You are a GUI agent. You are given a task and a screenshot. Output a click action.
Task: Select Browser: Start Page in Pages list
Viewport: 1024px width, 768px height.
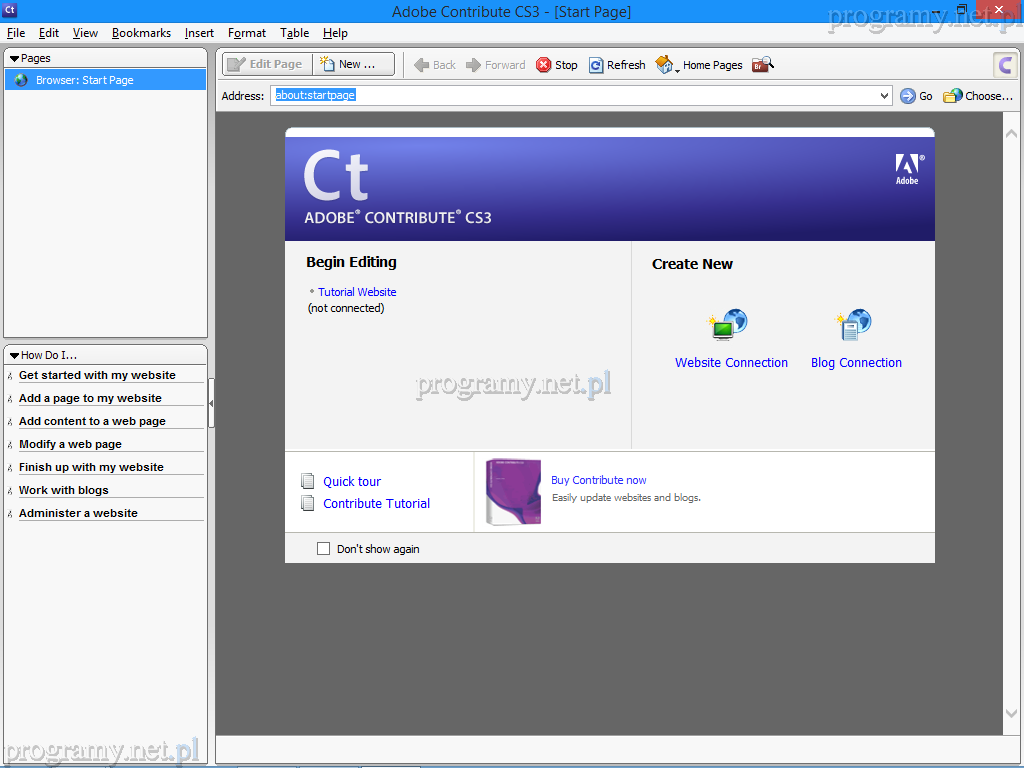pyautogui.click(x=85, y=80)
